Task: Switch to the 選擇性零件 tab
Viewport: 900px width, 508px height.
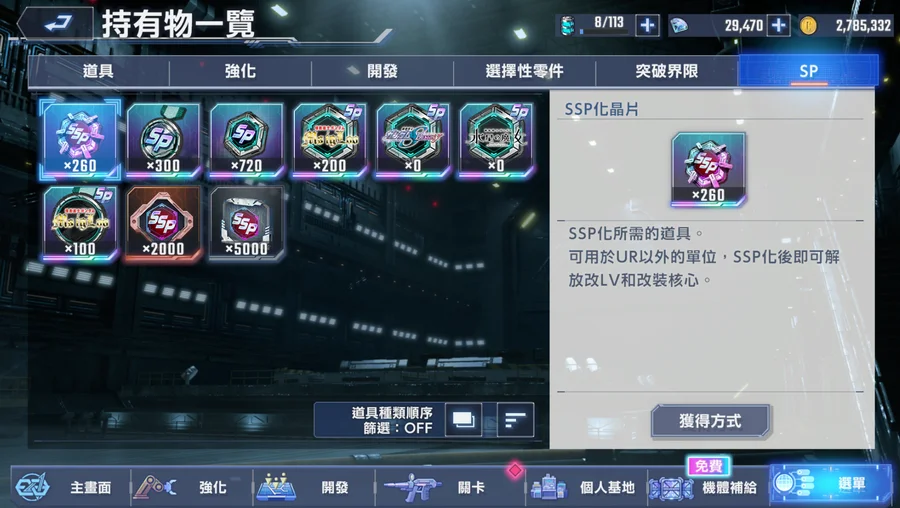Action: [524, 71]
